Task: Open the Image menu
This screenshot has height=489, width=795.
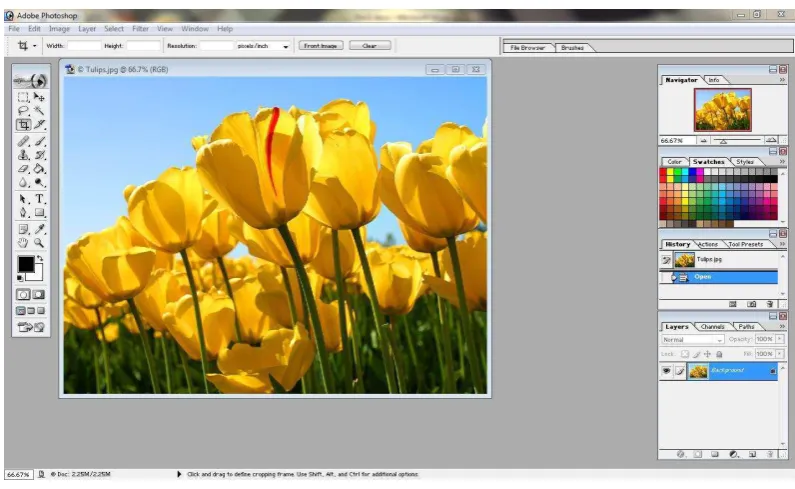Action: pos(59,29)
